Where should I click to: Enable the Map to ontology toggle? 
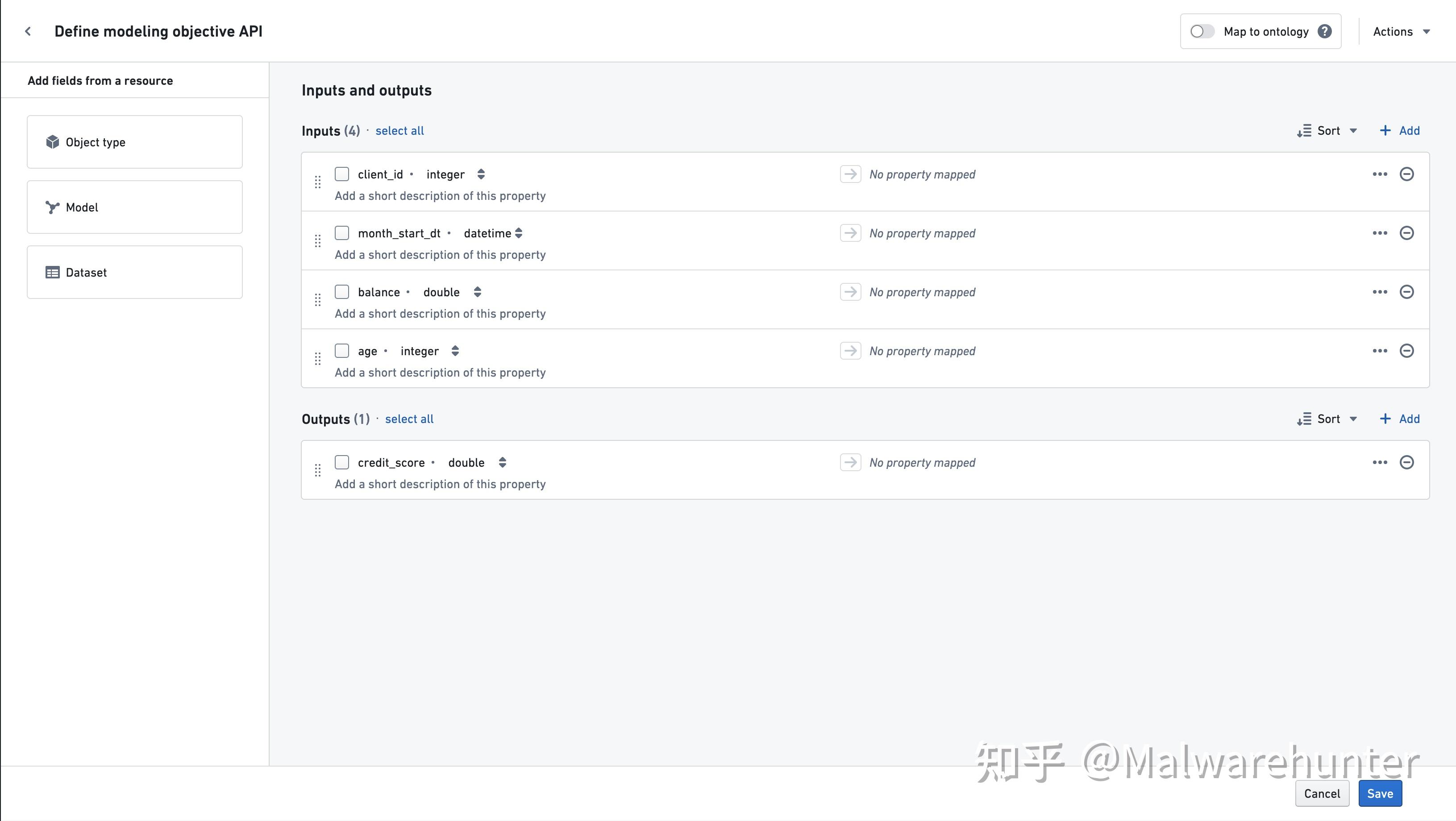(1202, 31)
